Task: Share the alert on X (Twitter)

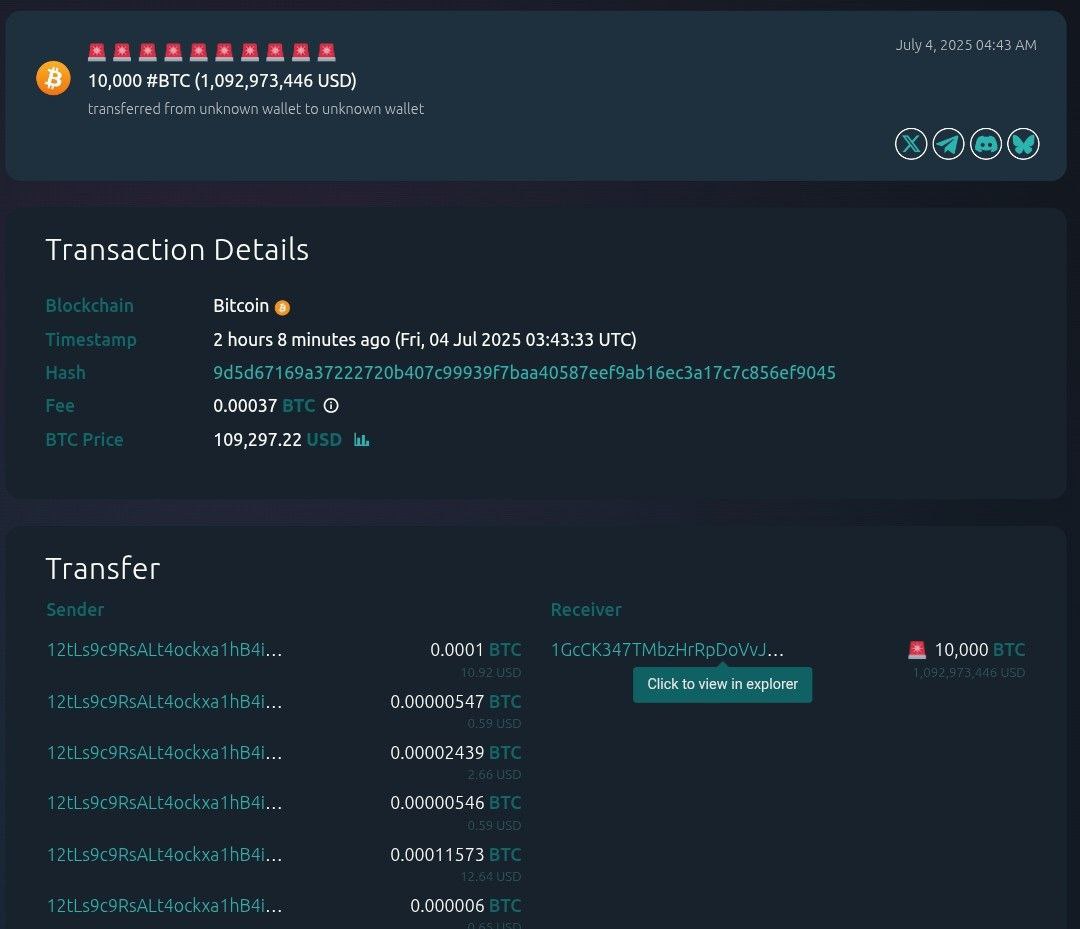Action: (911, 144)
